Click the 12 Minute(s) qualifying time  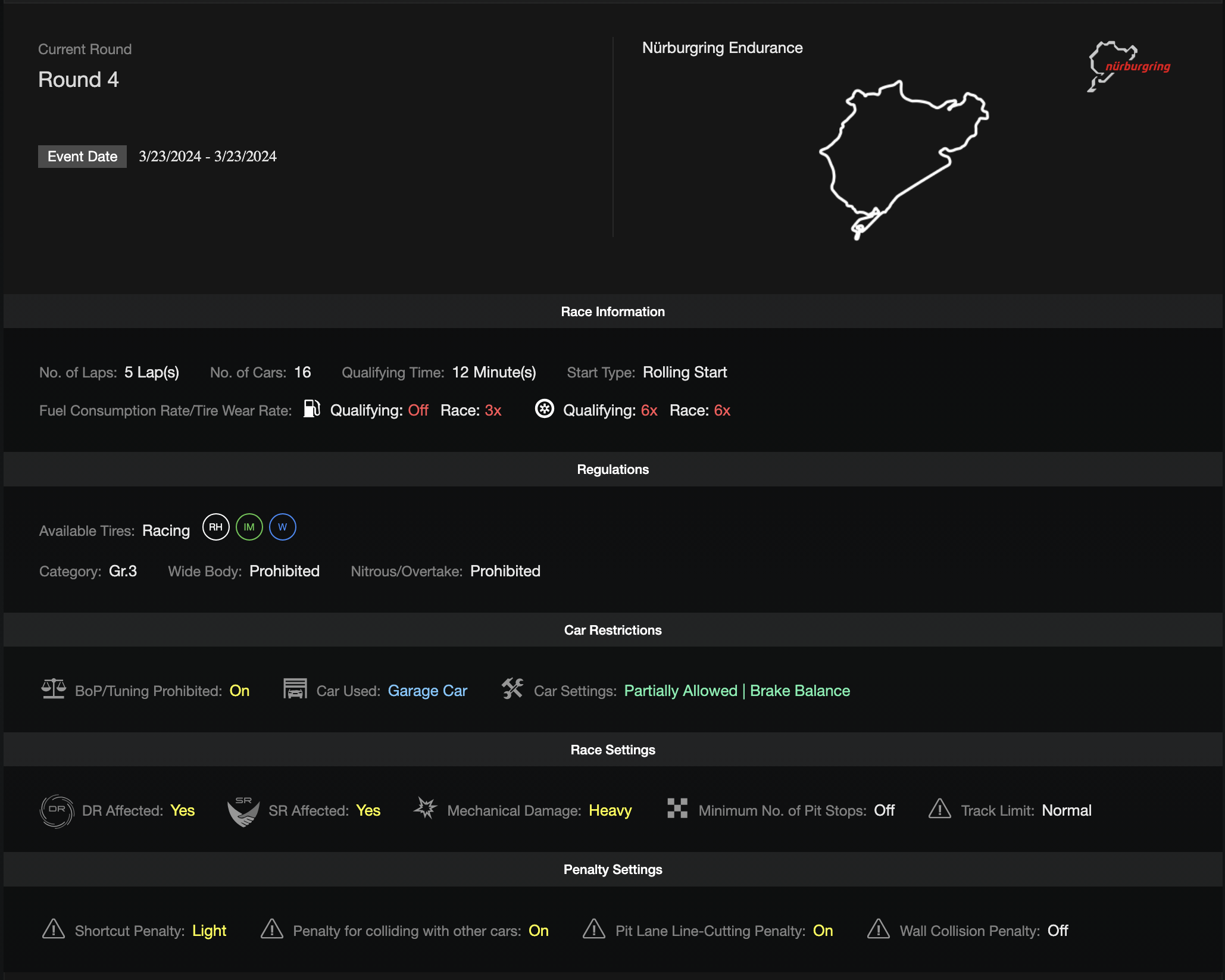(x=494, y=373)
